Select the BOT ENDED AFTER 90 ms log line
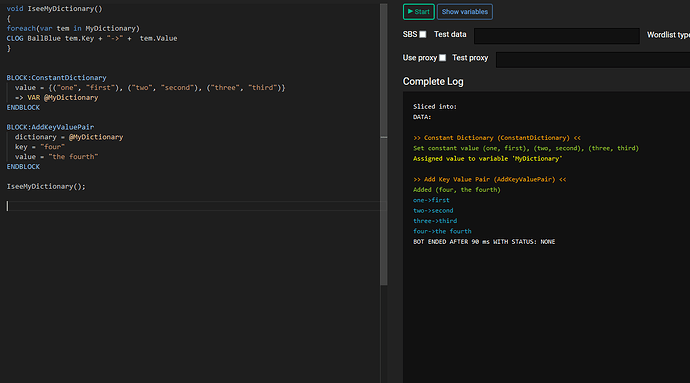Viewport: 690px width, 383px height. pos(484,242)
